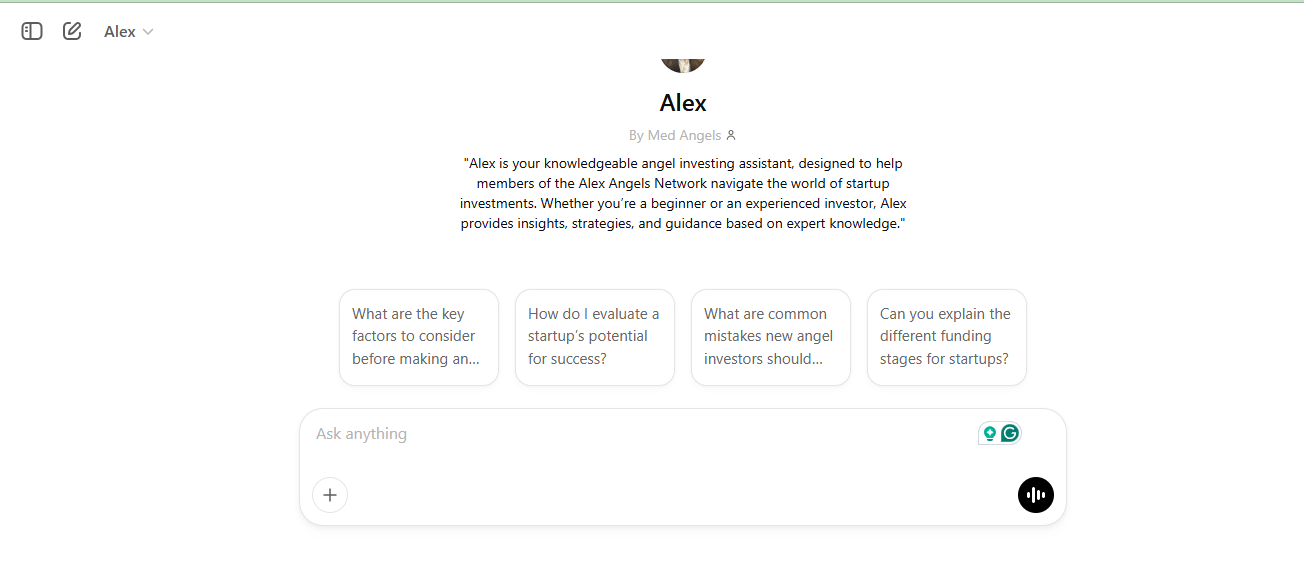Open the green Grammarly G icon
The height and width of the screenshot is (574, 1304).
[1010, 433]
